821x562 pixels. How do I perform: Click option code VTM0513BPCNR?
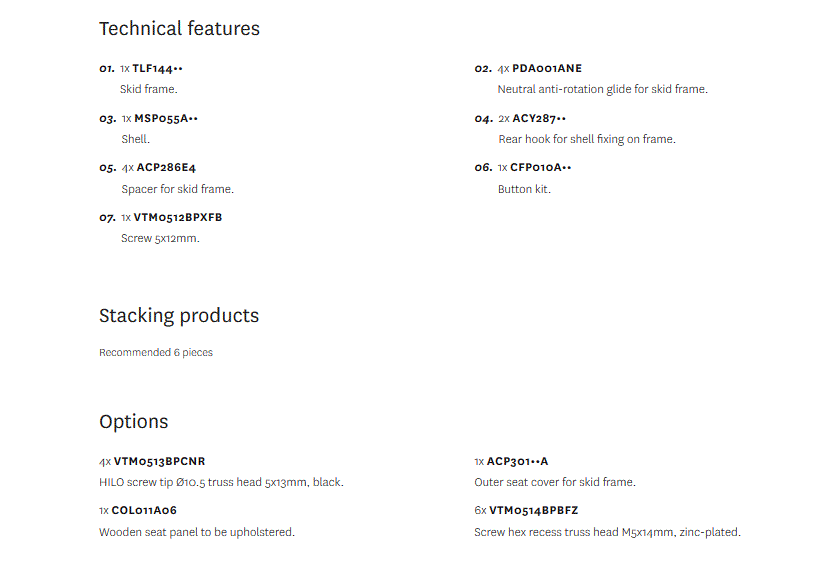pyautogui.click(x=159, y=461)
